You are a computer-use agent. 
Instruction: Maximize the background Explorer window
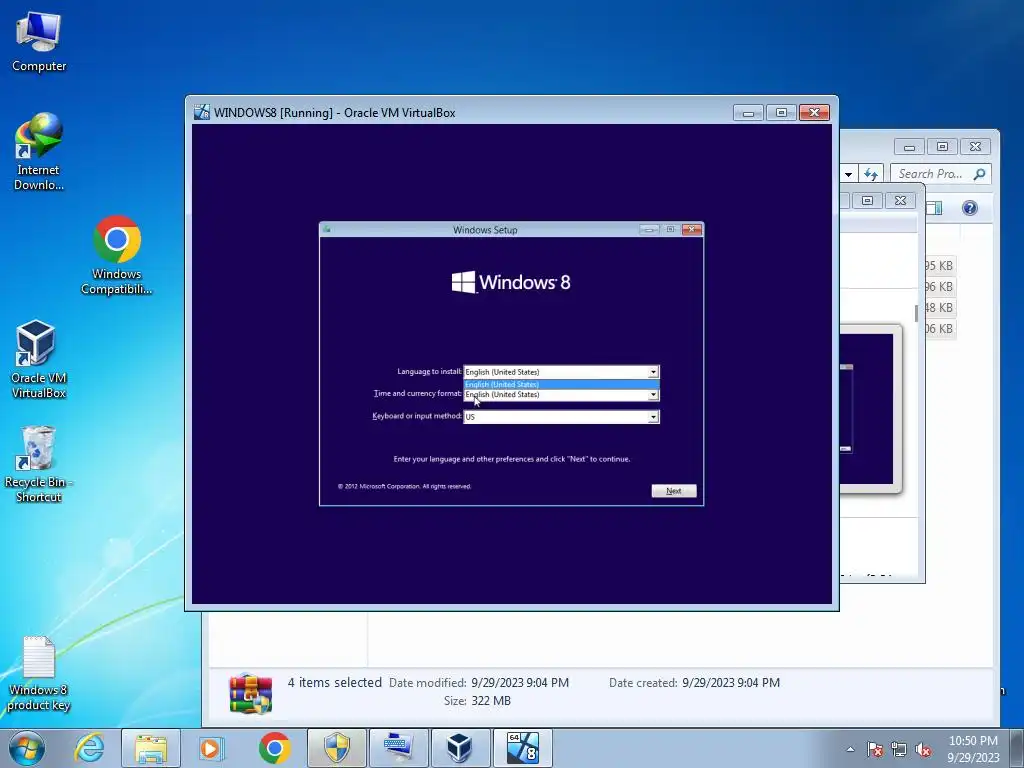coord(942,146)
